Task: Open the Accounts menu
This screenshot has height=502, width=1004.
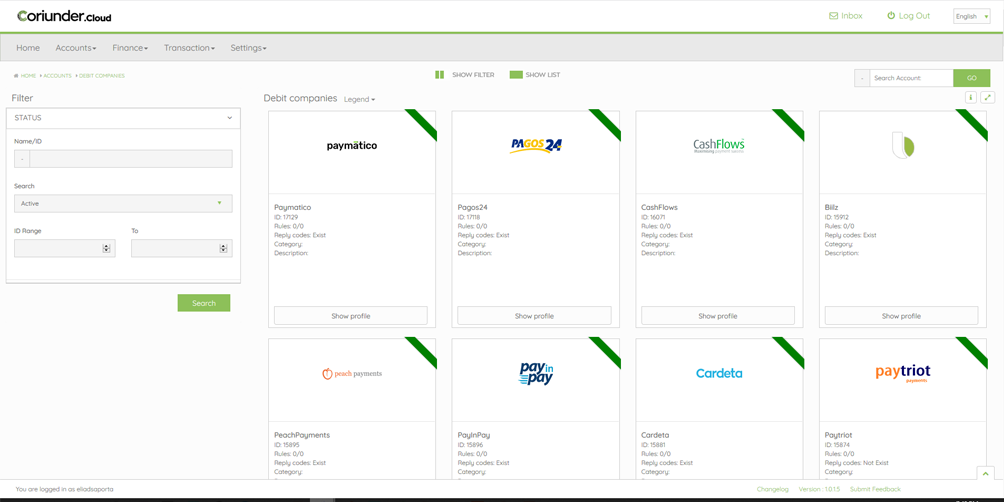Action: coord(76,48)
